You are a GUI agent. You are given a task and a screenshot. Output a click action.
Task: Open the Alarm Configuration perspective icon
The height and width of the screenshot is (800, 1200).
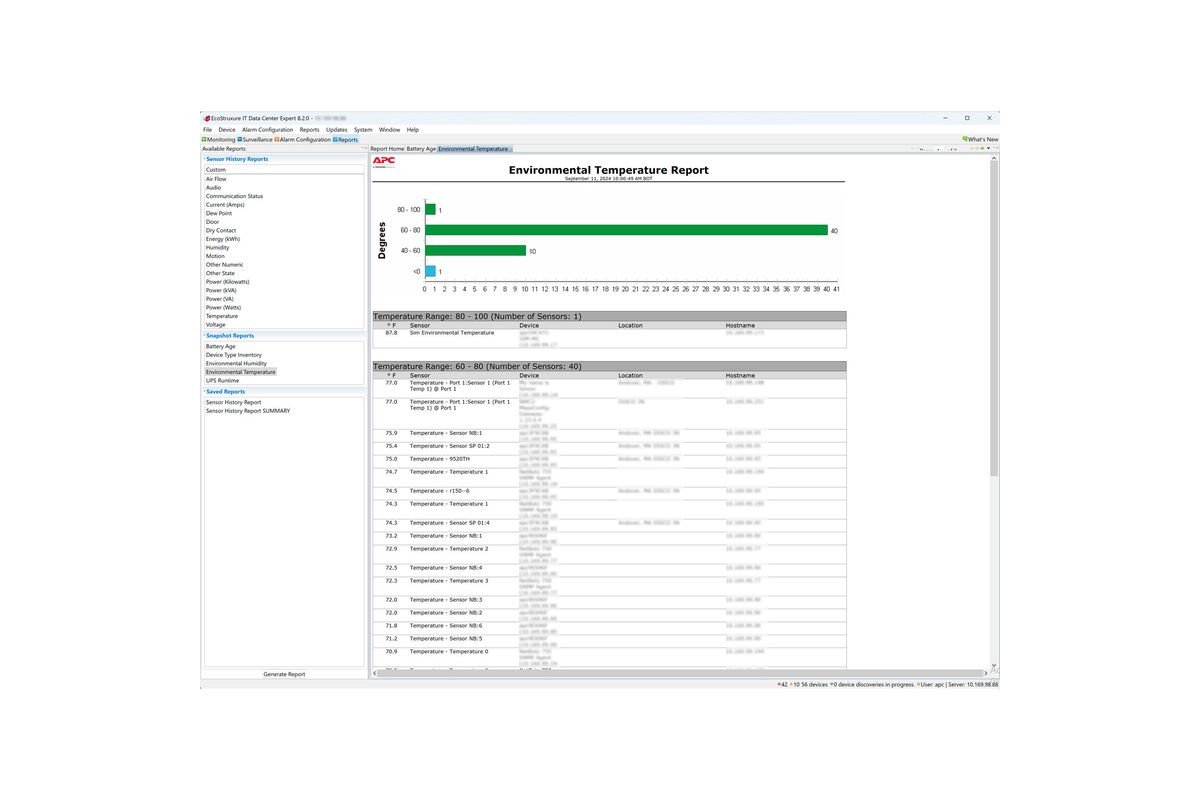pyautogui.click(x=277, y=140)
